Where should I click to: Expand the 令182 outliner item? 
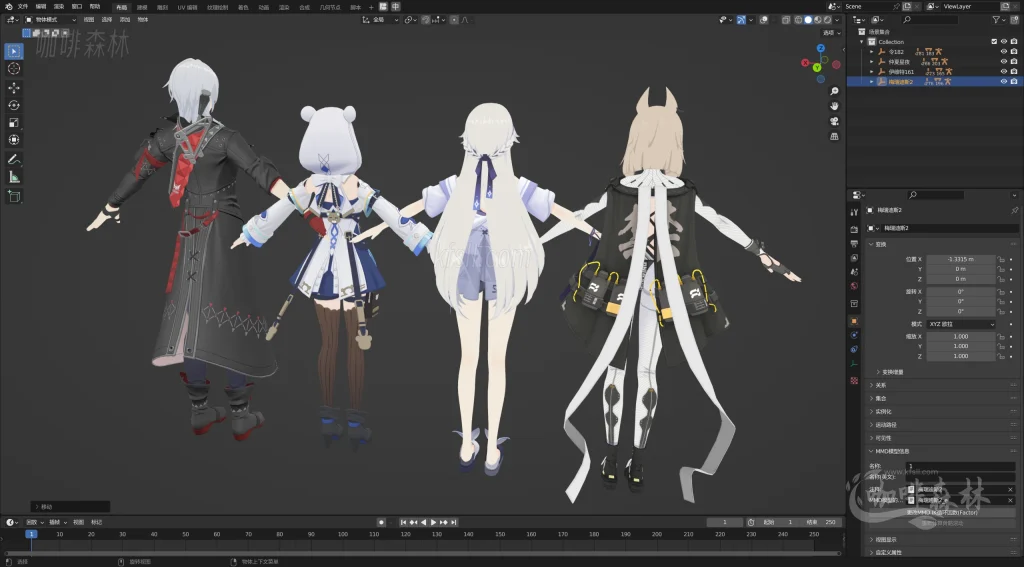pos(872,52)
